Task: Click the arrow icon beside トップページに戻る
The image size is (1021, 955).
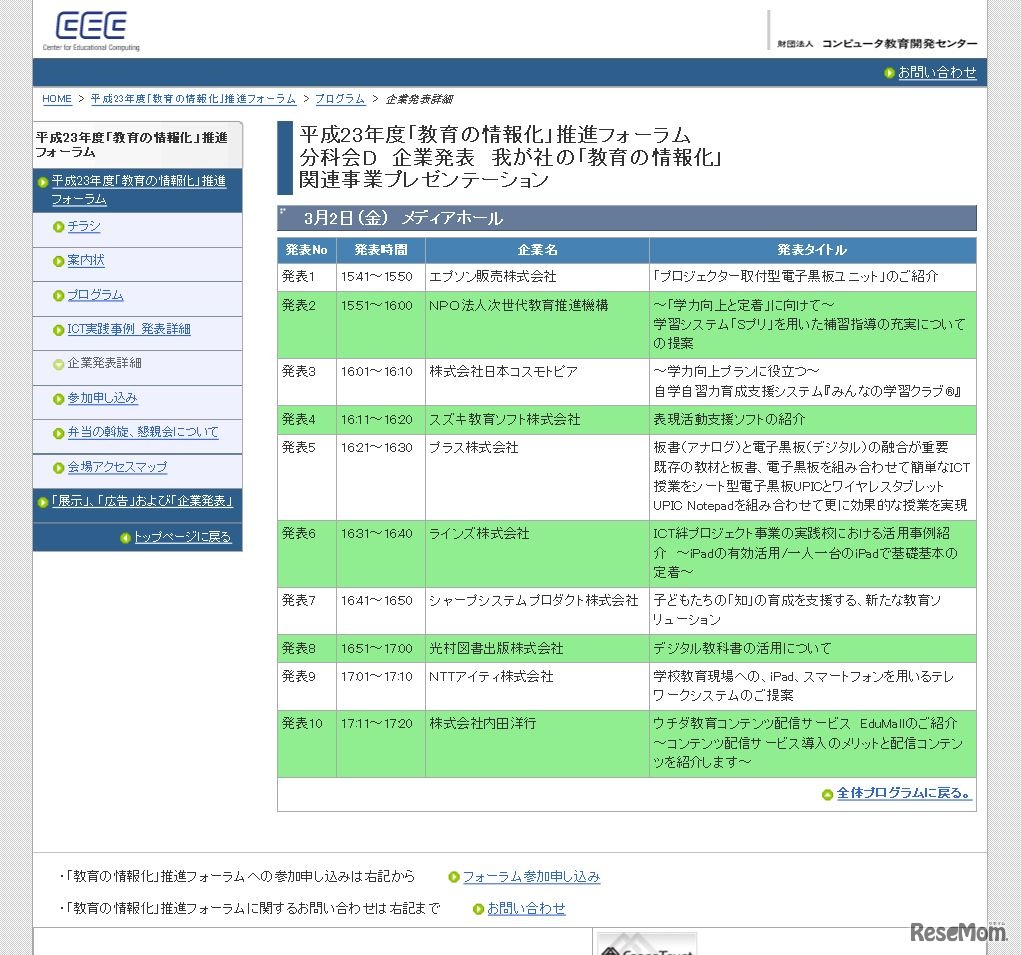Action: [x=126, y=536]
